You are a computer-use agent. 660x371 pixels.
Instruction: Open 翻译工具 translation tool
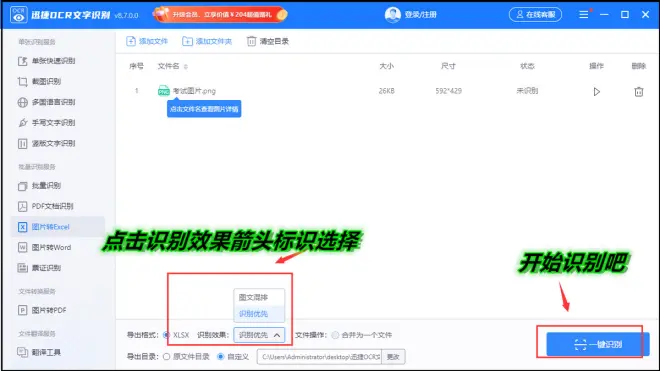point(40,352)
